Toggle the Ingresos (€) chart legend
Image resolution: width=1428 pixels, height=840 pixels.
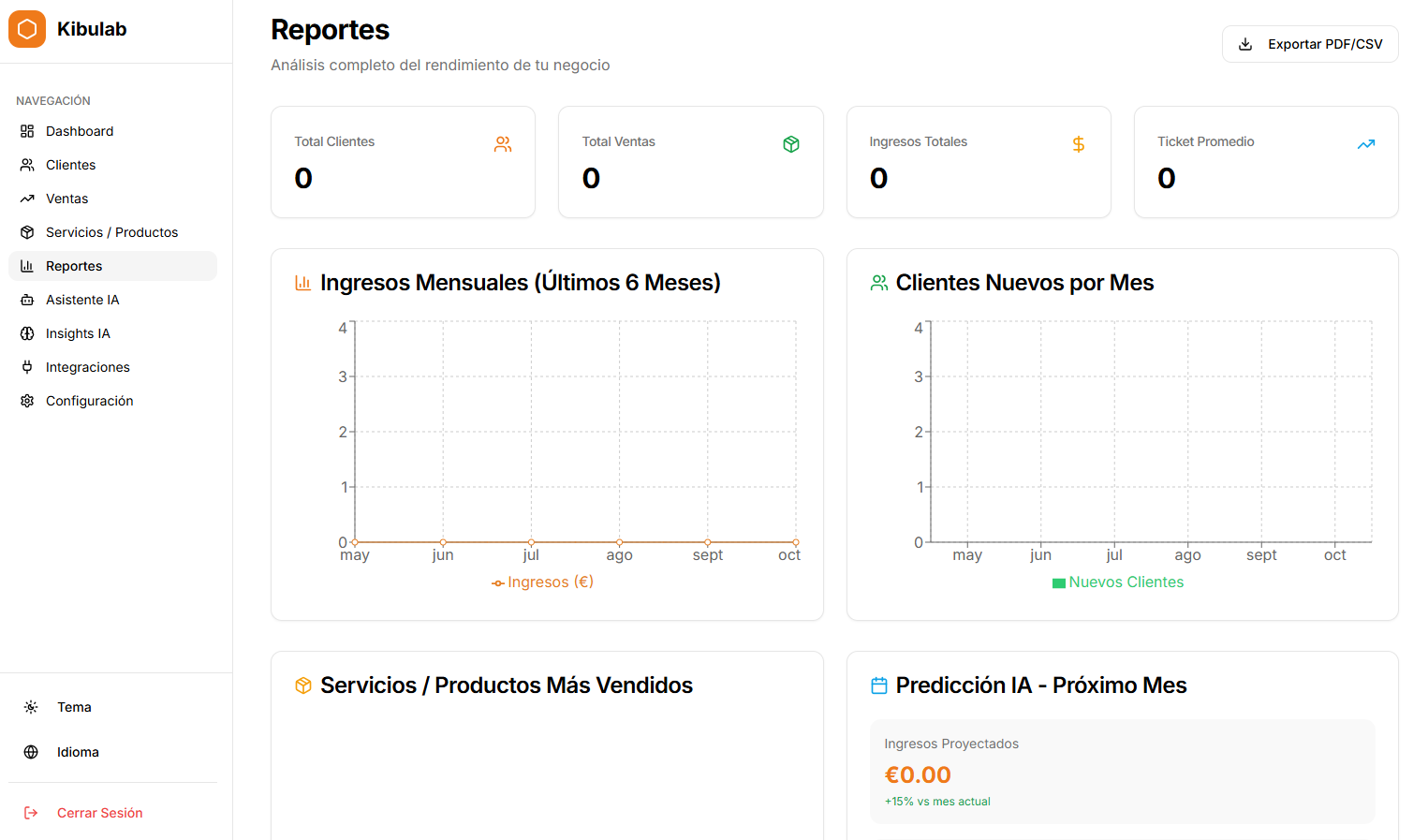543,582
